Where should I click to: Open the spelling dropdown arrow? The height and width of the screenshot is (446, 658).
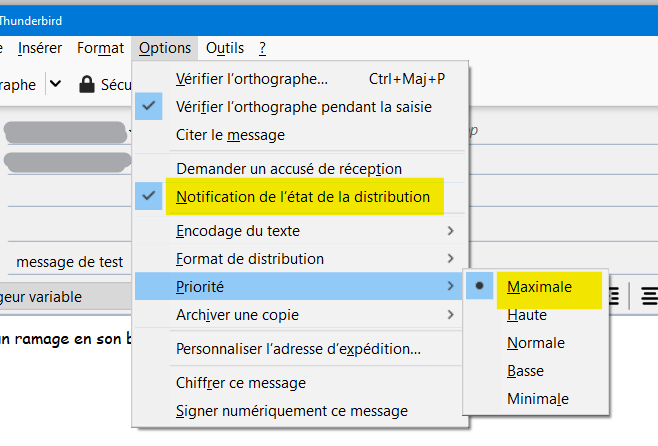click(x=55, y=84)
